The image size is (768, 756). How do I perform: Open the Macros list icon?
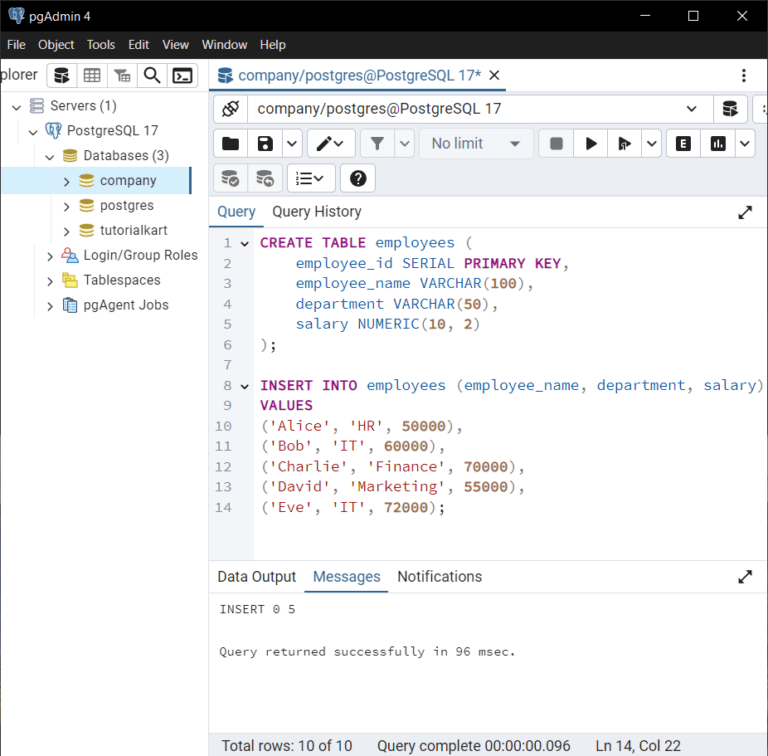311,178
